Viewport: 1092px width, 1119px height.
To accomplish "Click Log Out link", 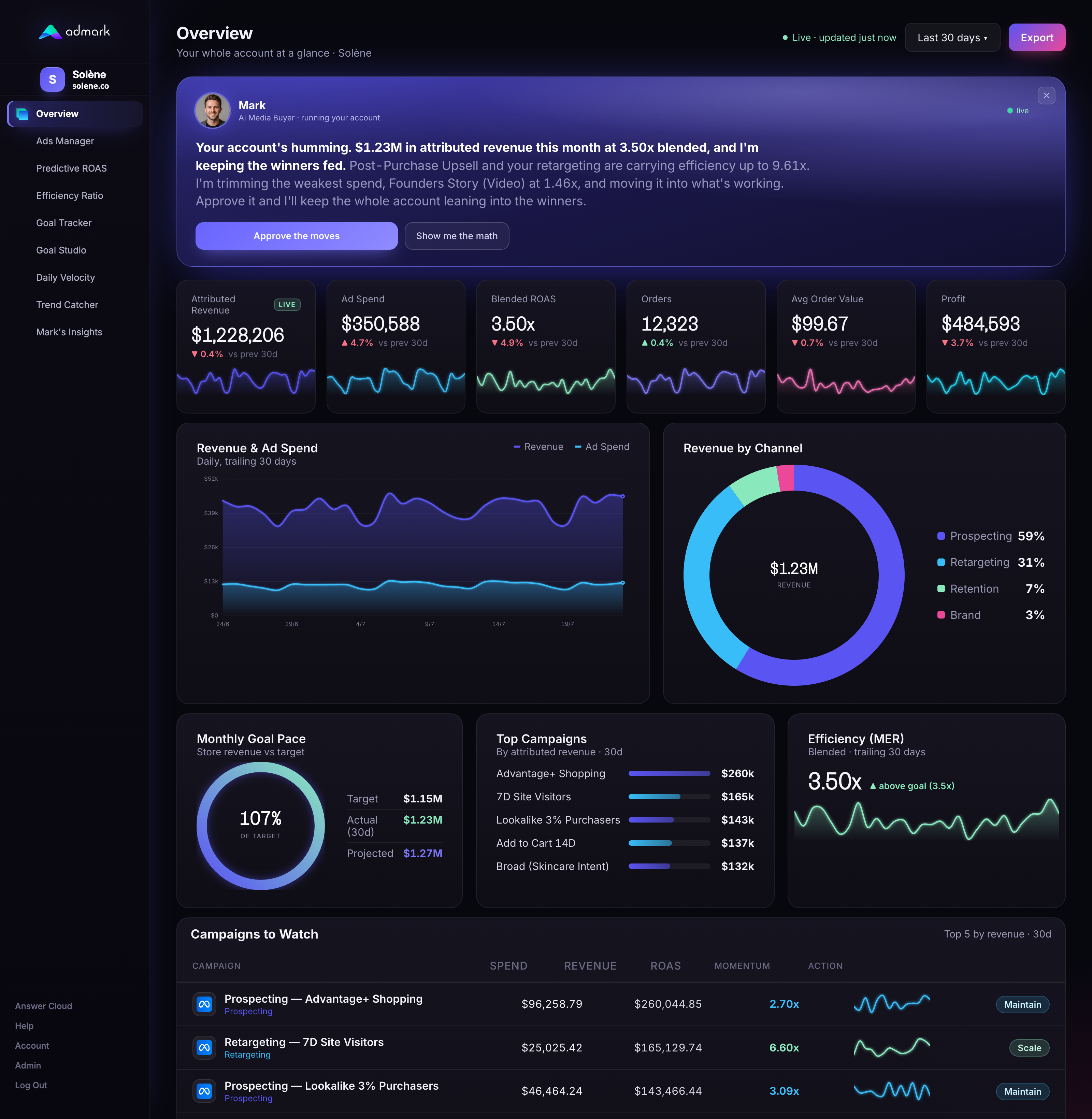I will click(x=31, y=1085).
